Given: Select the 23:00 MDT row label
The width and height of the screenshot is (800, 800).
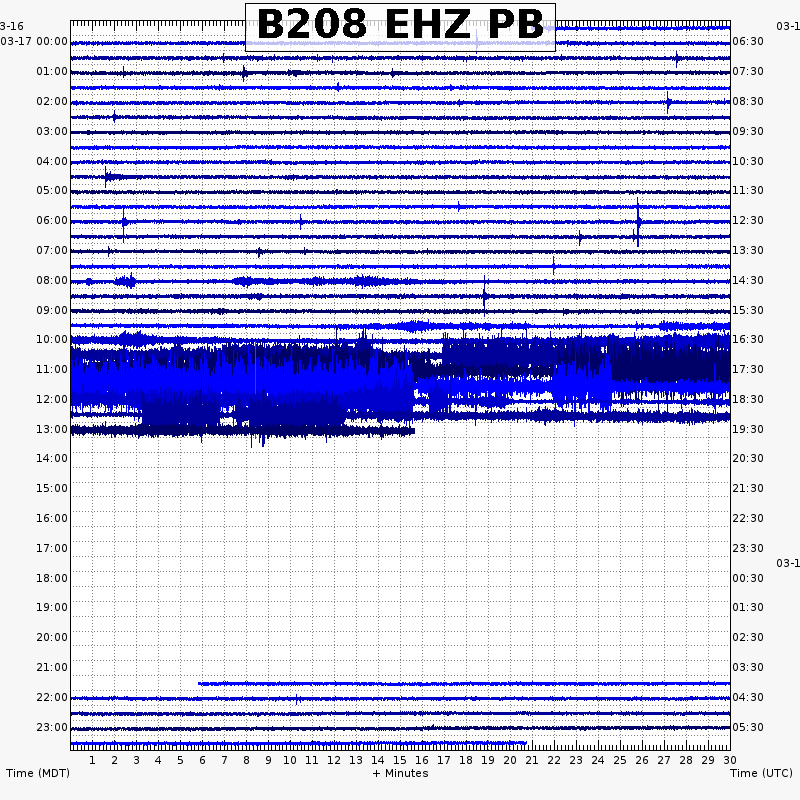Looking at the screenshot, I should (52, 728).
